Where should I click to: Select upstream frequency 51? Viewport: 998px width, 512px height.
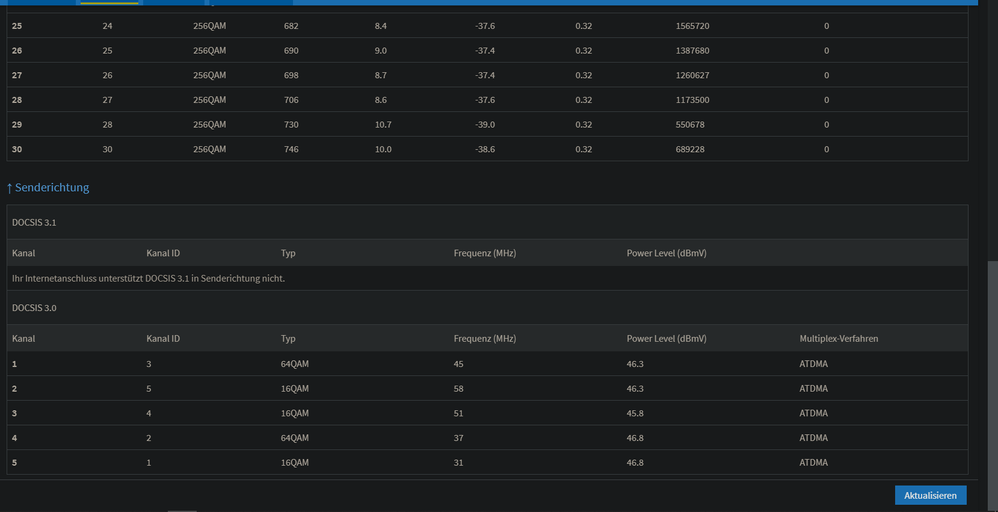coord(458,413)
